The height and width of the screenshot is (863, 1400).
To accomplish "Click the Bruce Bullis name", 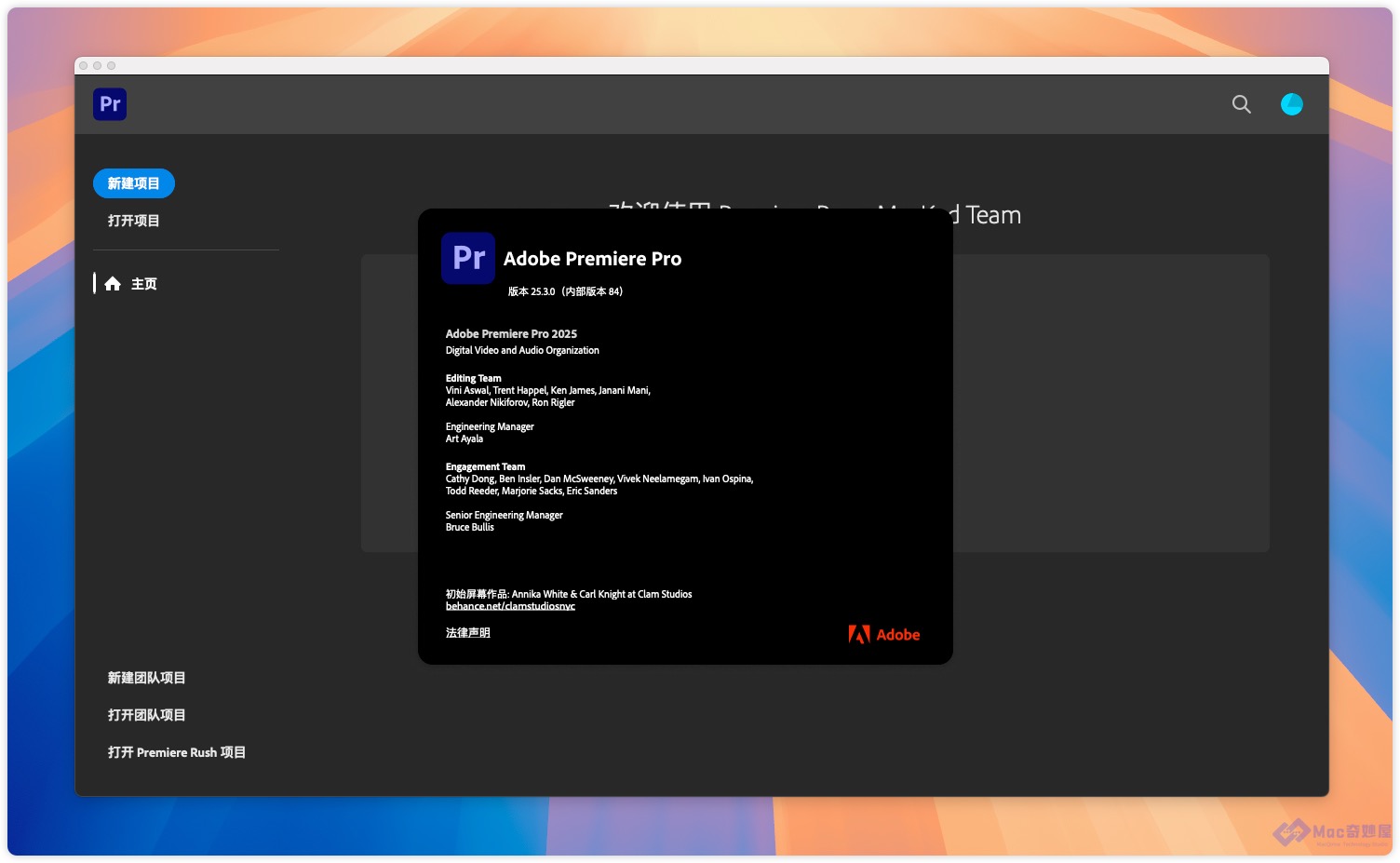I will [x=470, y=527].
